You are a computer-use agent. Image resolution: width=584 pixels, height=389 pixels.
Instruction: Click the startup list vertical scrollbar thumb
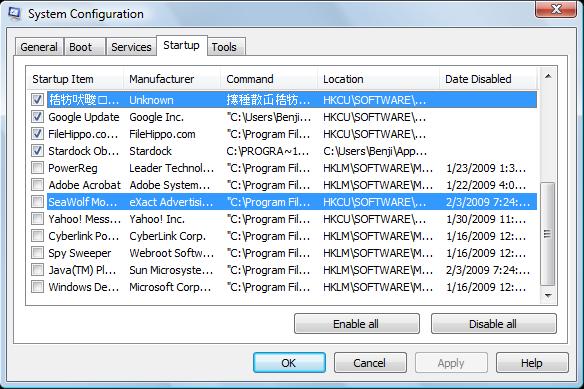tap(548, 234)
